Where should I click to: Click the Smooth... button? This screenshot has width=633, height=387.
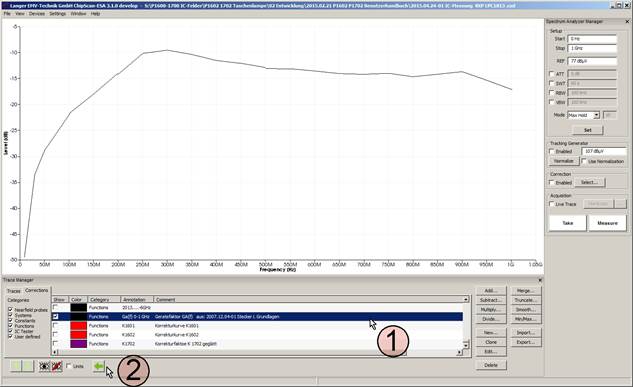point(526,310)
